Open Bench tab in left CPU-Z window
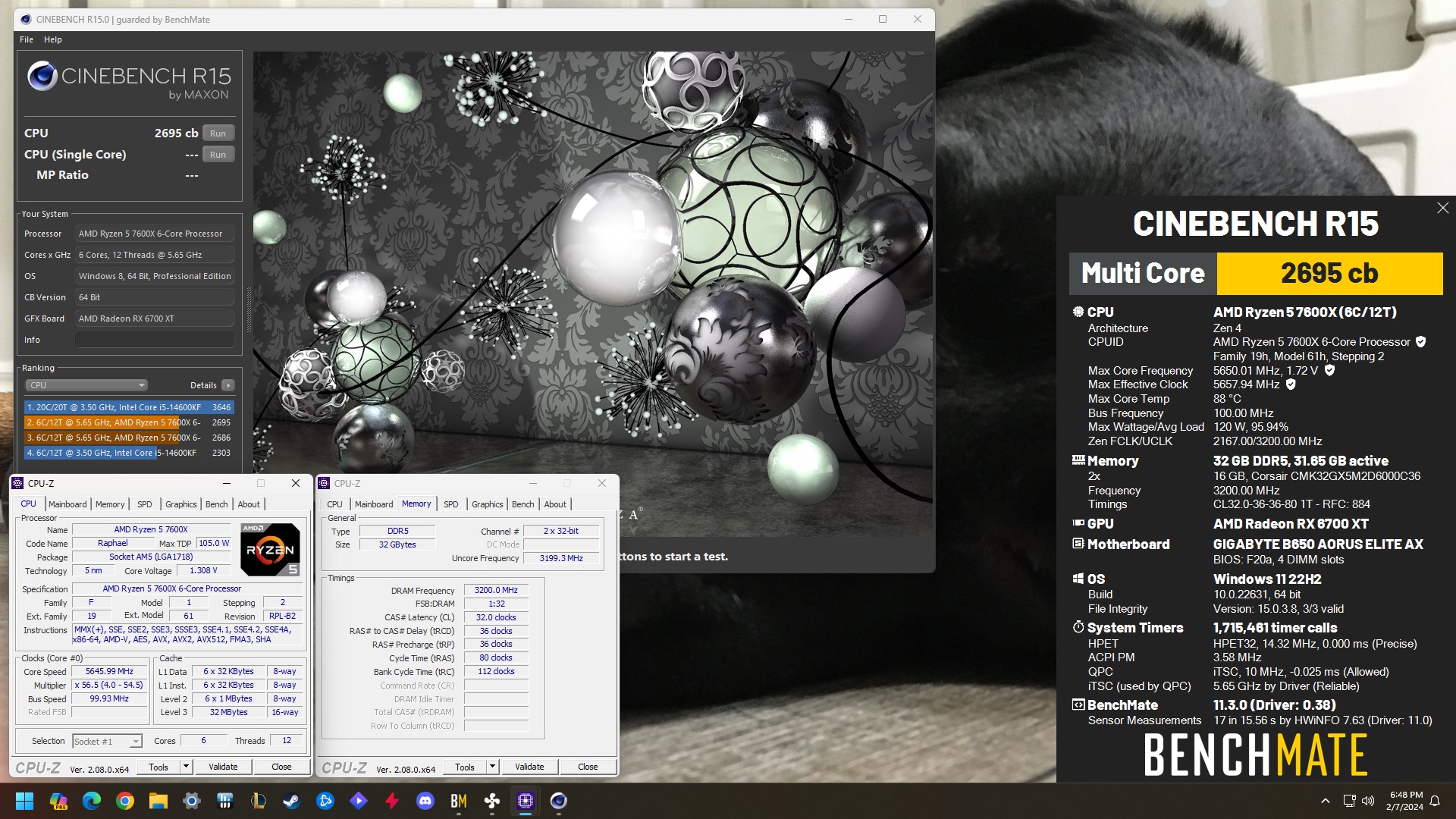The width and height of the screenshot is (1456, 819). coord(217,504)
